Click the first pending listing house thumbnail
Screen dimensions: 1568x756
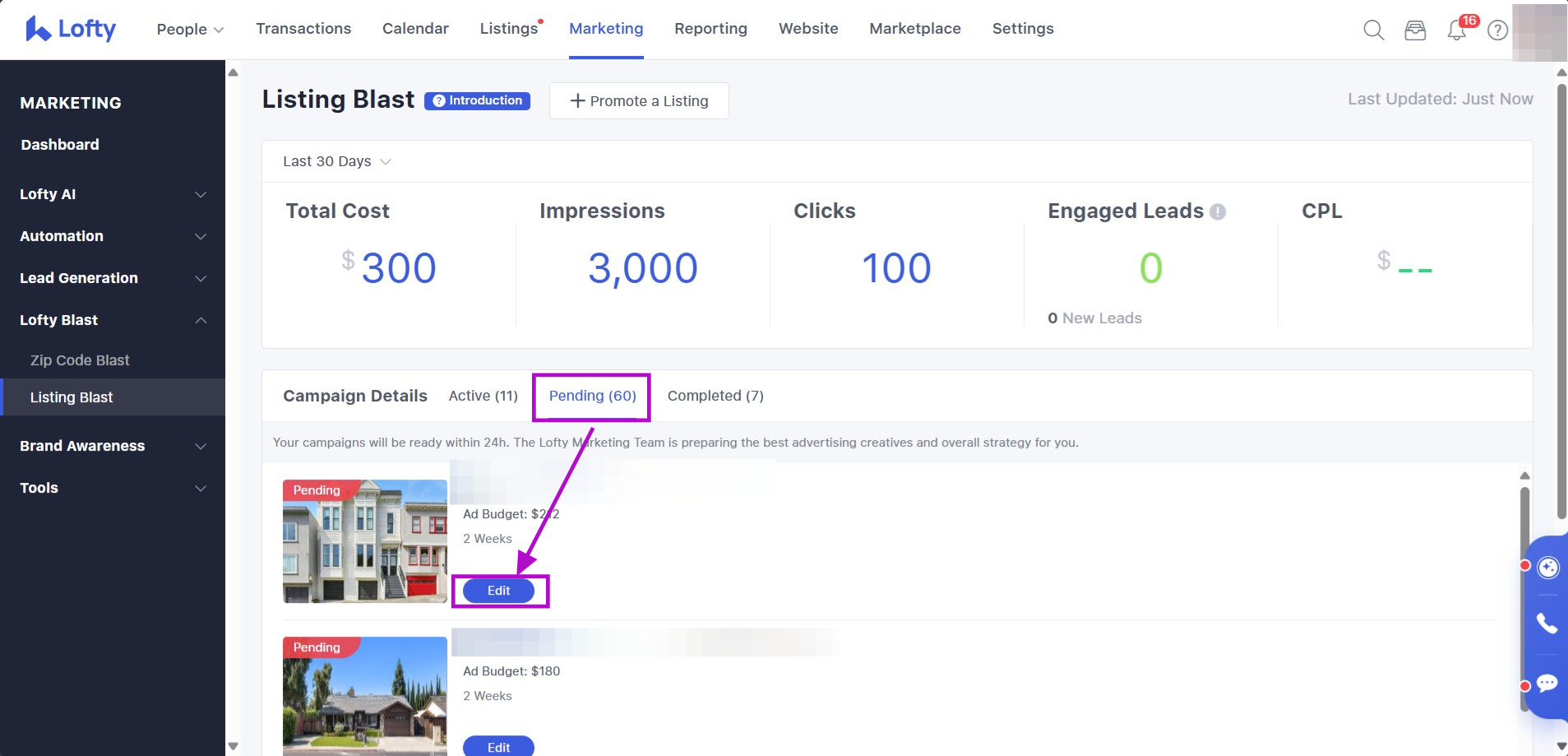(x=365, y=541)
